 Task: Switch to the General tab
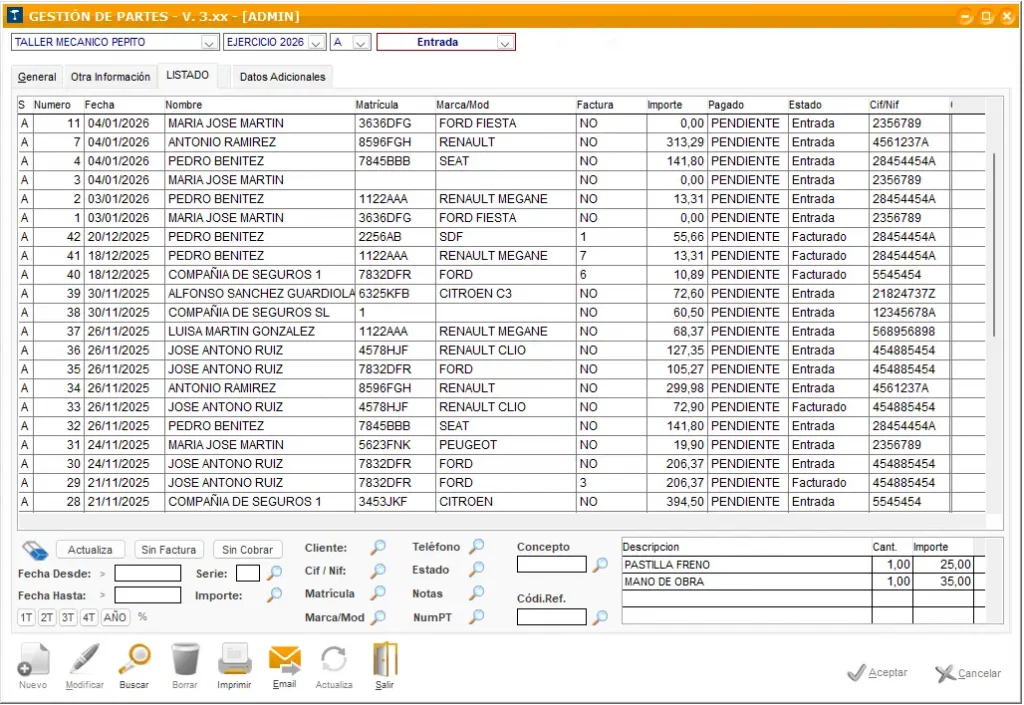(37, 77)
